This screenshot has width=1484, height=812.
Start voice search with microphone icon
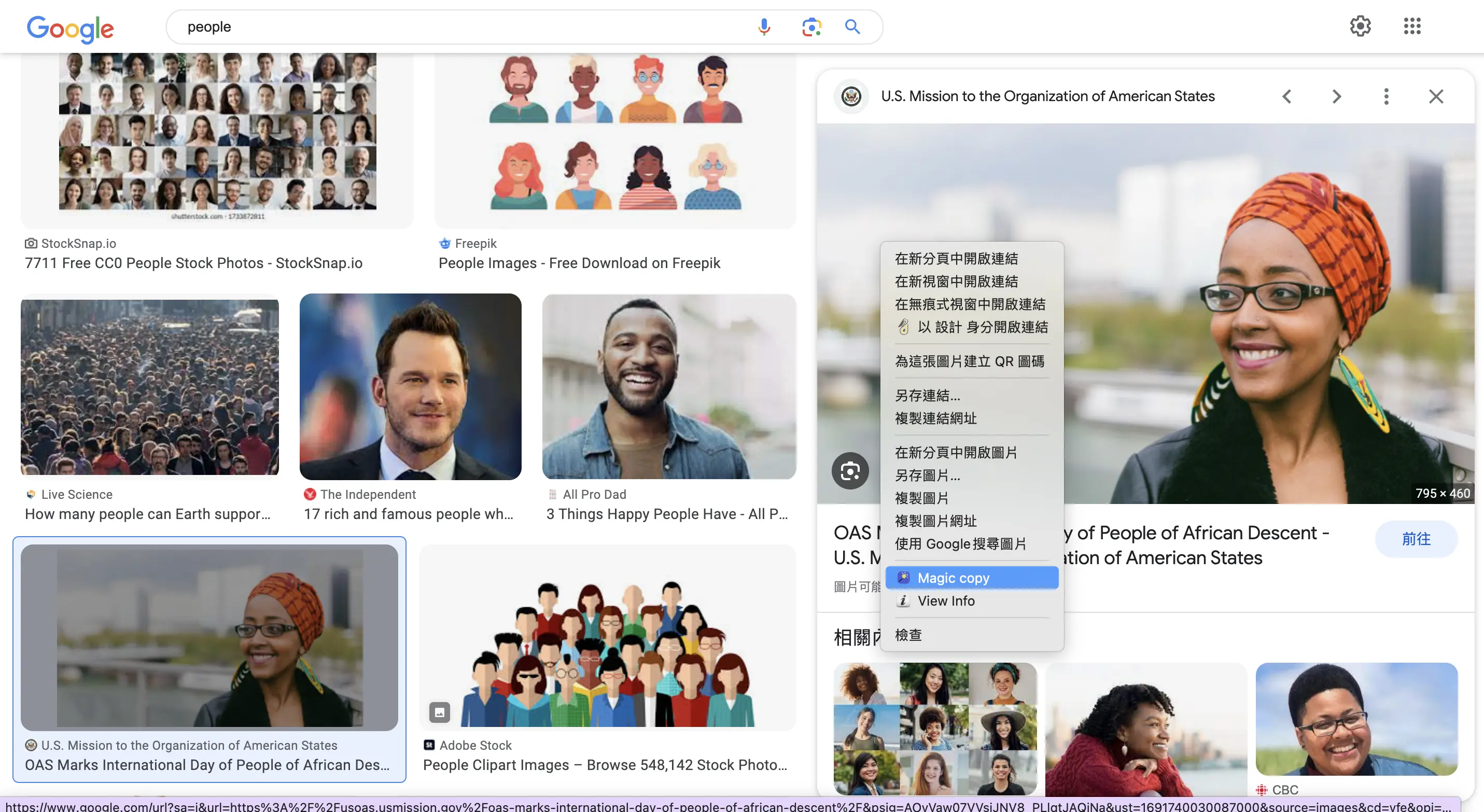(x=764, y=26)
